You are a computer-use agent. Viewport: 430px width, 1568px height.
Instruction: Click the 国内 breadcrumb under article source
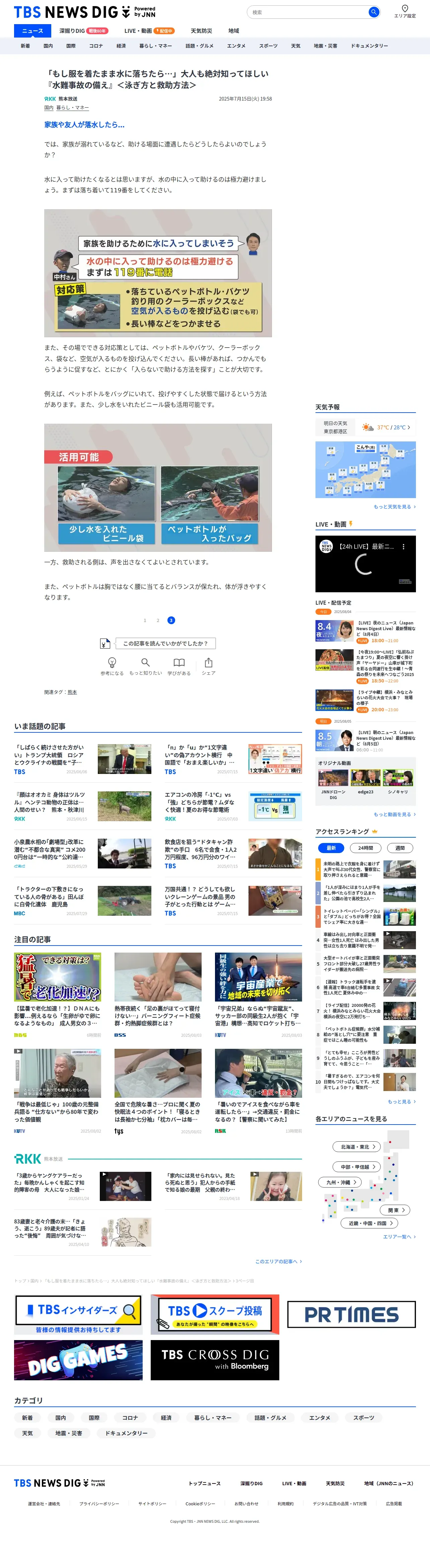49,108
